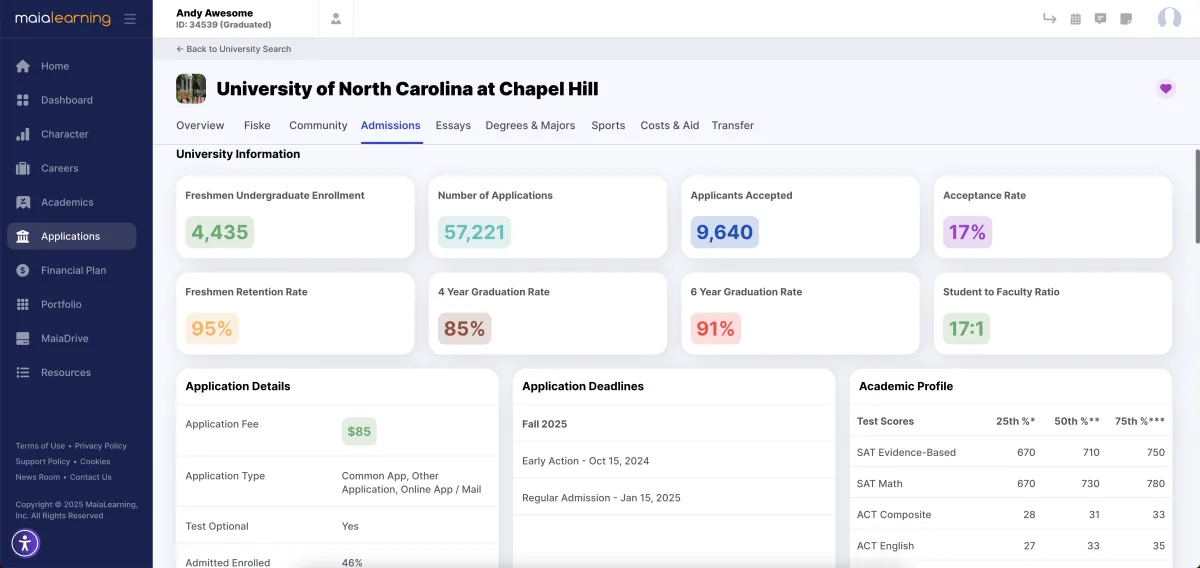Click the ACT Composite row label

click(894, 515)
